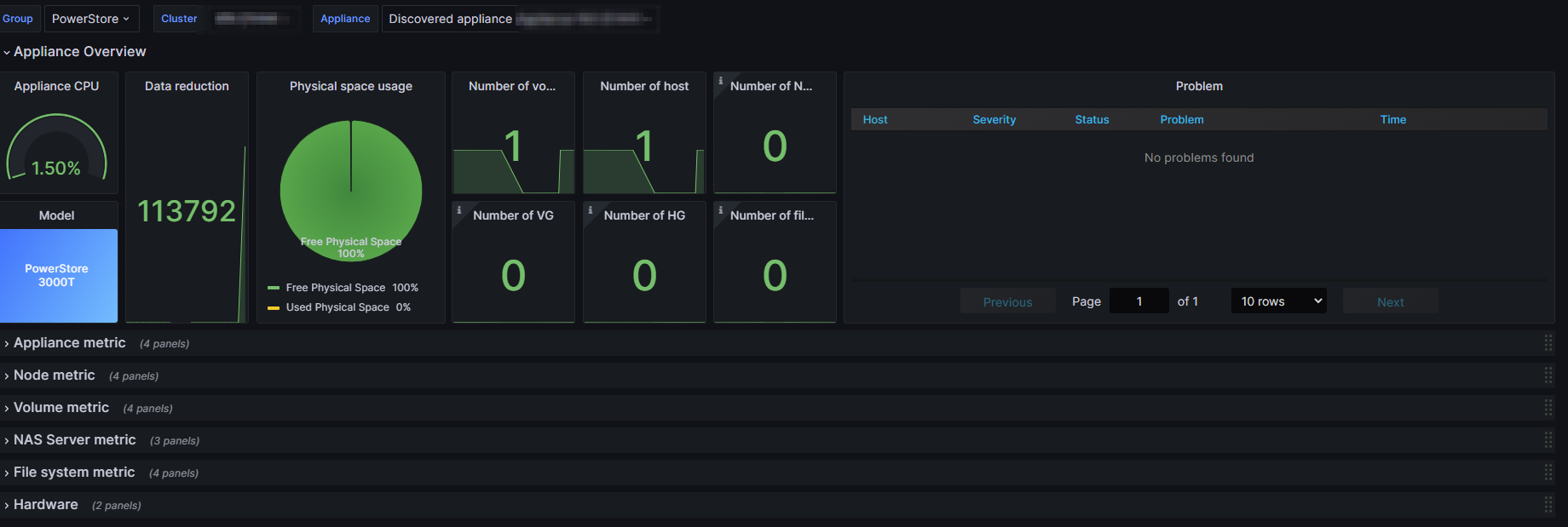Click drag handle icon of NAS Server metric row
1568x527 pixels.
point(1548,440)
